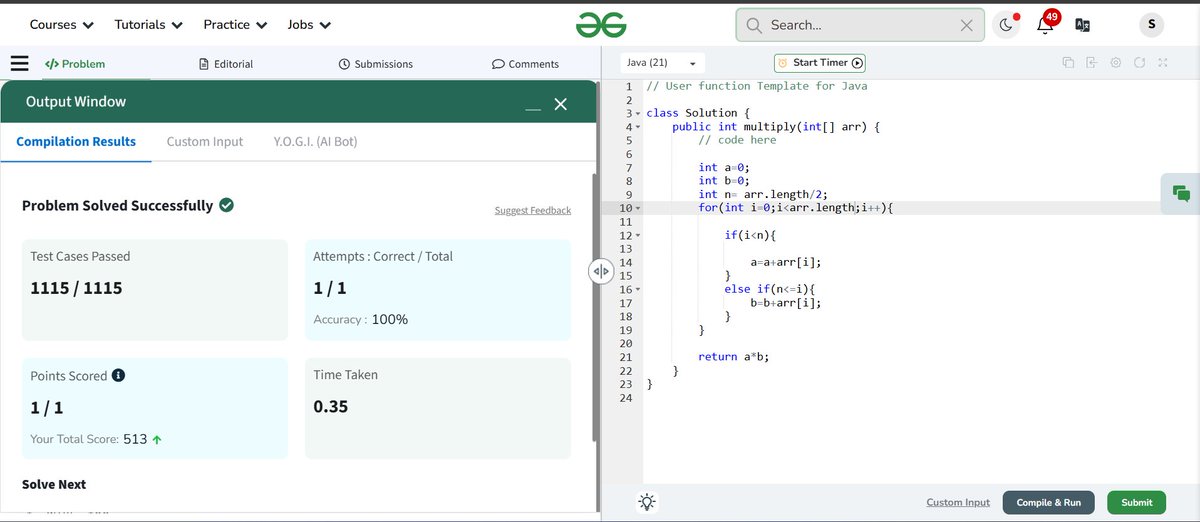Screen dimensions: 1200x522
Task: Minimize the Output Window
Action: coord(533,106)
